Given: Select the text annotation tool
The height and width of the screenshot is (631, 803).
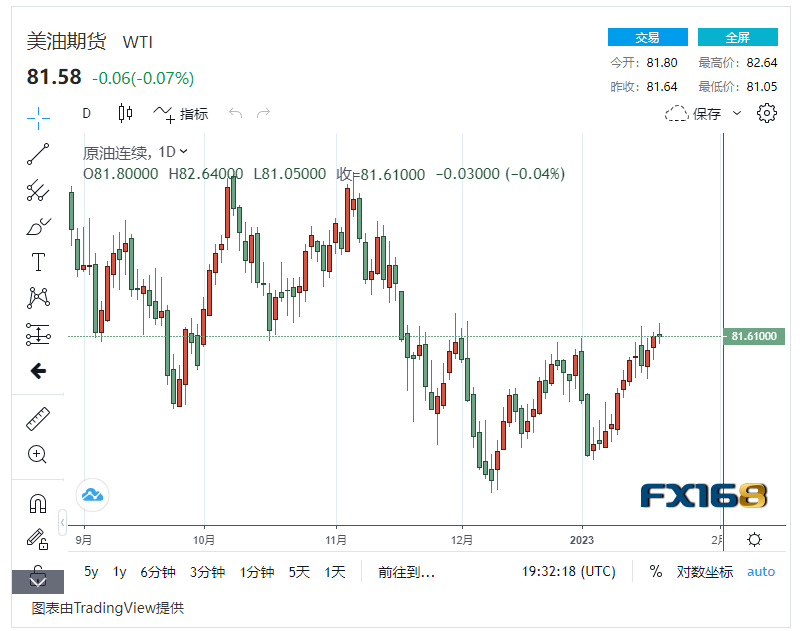Looking at the screenshot, I should [38, 262].
